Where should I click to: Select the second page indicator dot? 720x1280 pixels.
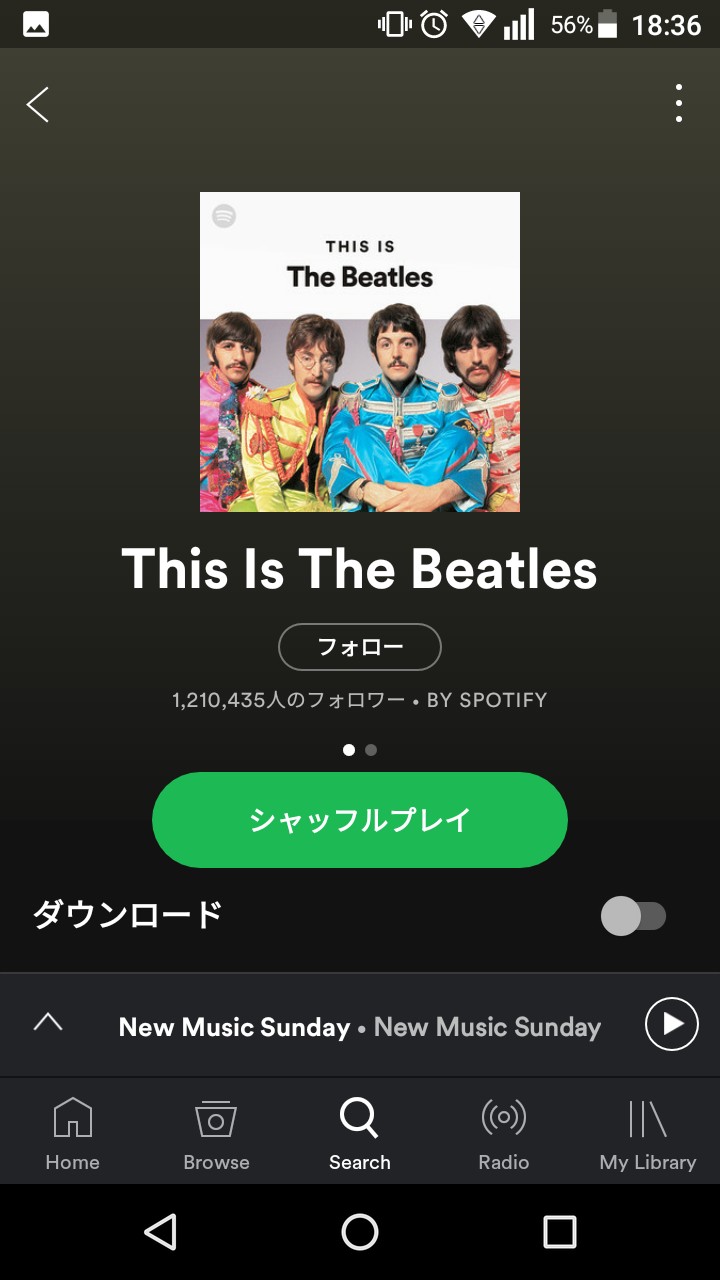(x=371, y=750)
